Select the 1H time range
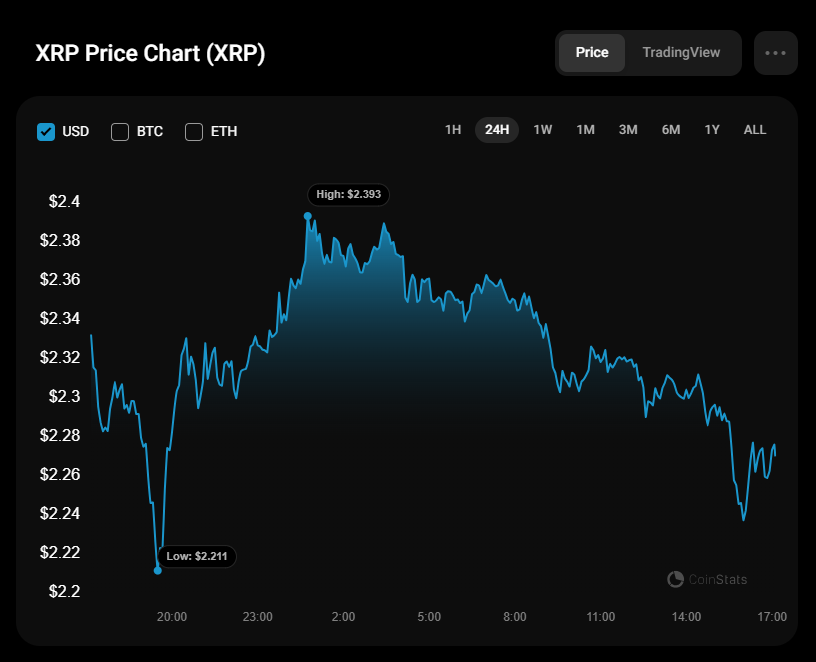 point(453,130)
